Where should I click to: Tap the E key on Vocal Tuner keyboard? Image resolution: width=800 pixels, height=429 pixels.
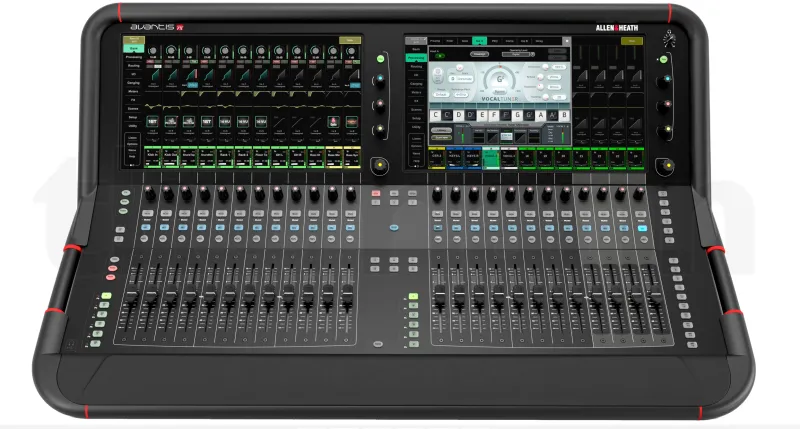pos(482,115)
